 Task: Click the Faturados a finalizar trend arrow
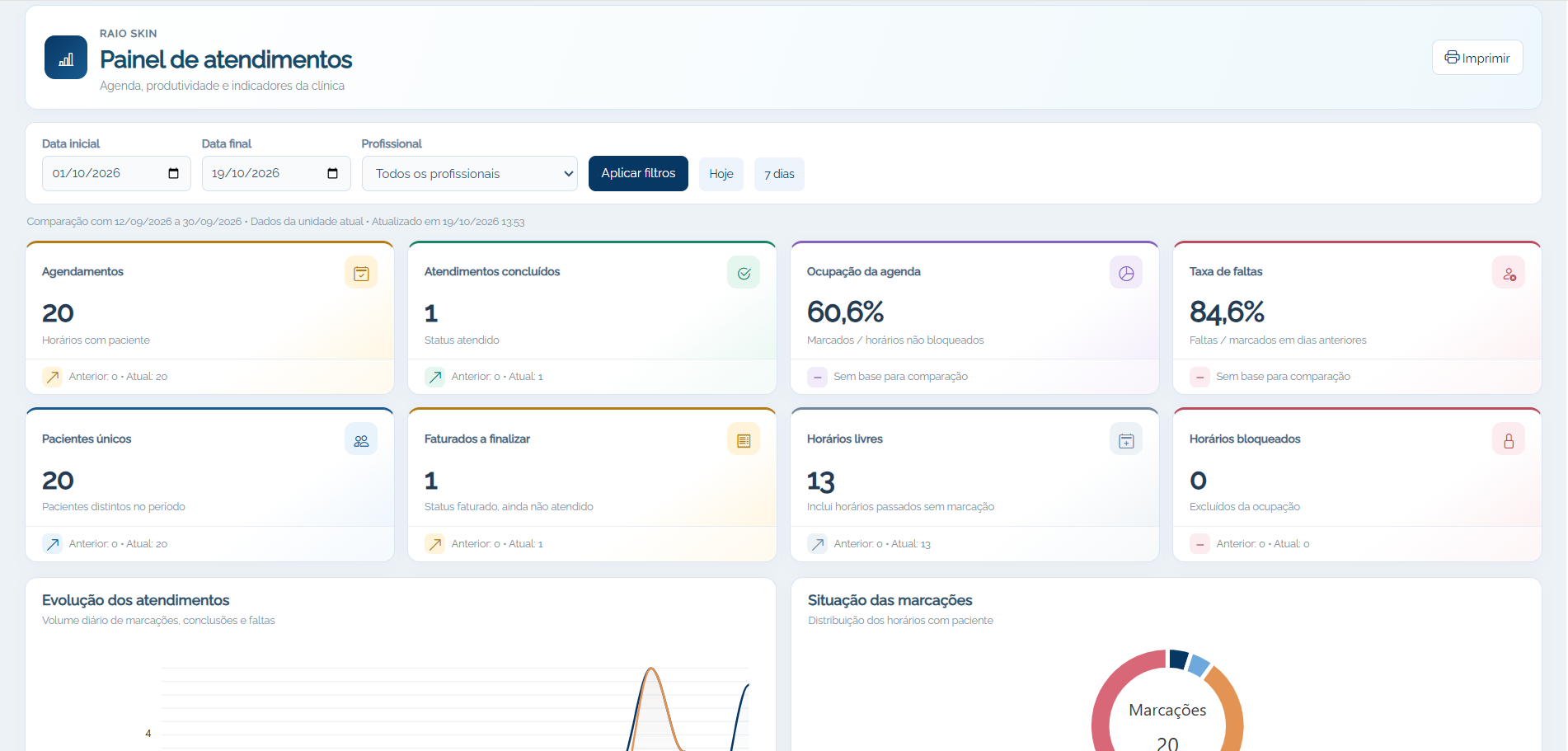(435, 544)
